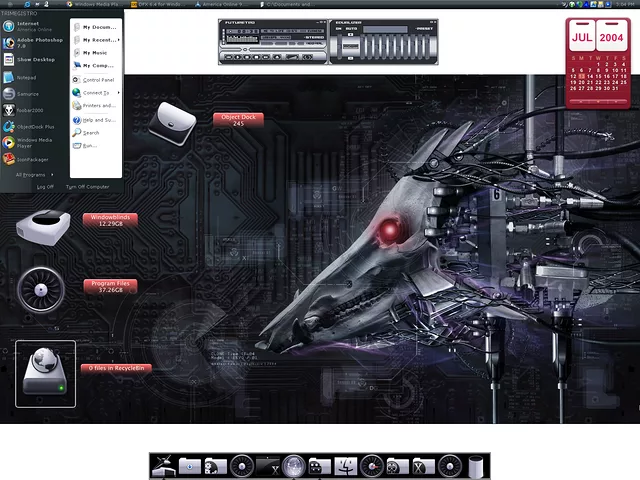Launch Notepad from the Start menu
Image resolution: width=640 pixels, height=480 pixels.
coord(26,76)
